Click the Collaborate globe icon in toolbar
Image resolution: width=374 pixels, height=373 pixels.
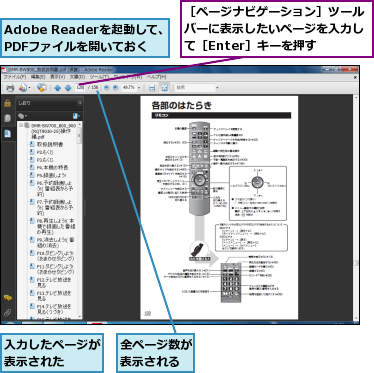pyautogui.click(x=42, y=88)
